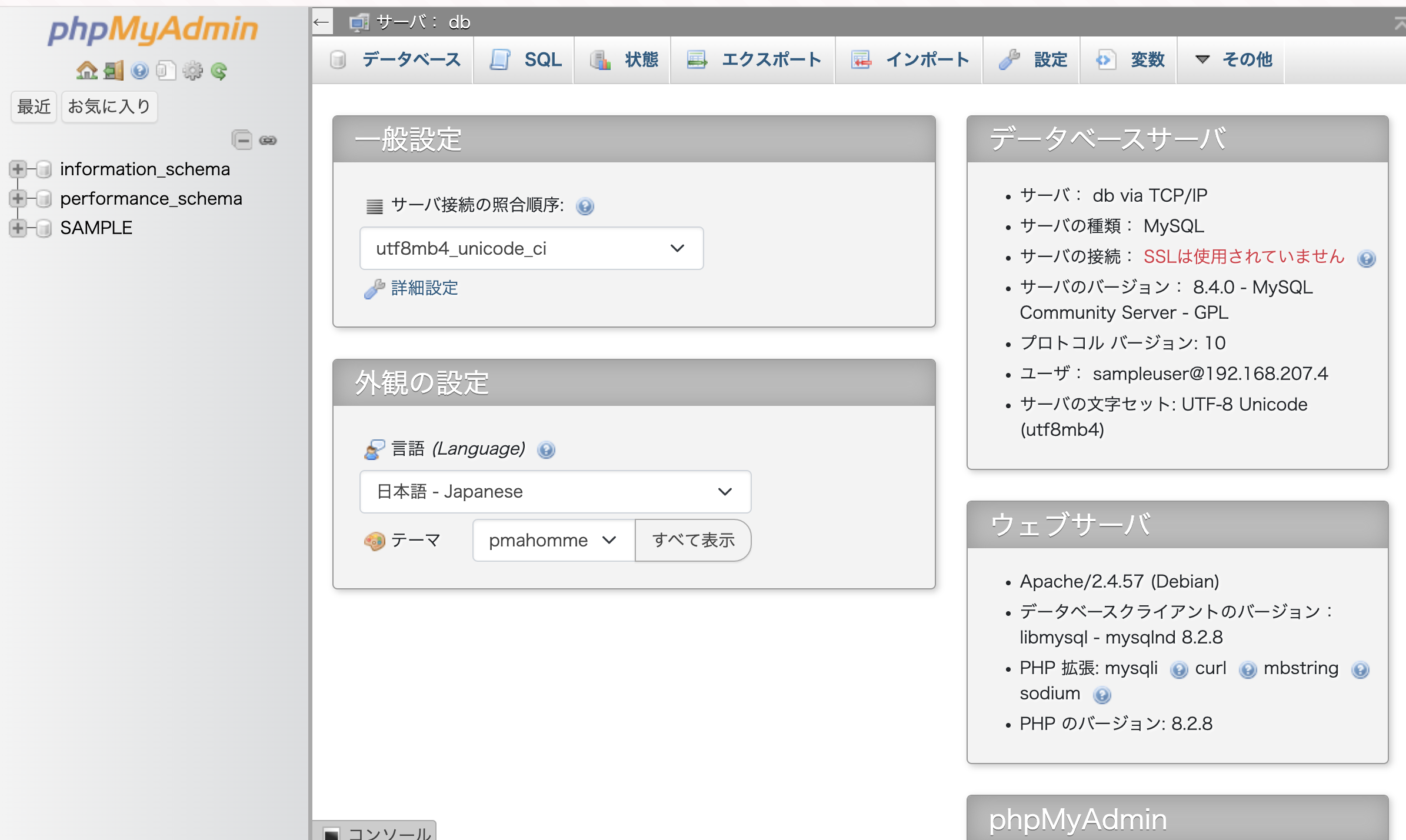Open the 詳細設定 link
The width and height of the screenshot is (1406, 840).
[425, 288]
